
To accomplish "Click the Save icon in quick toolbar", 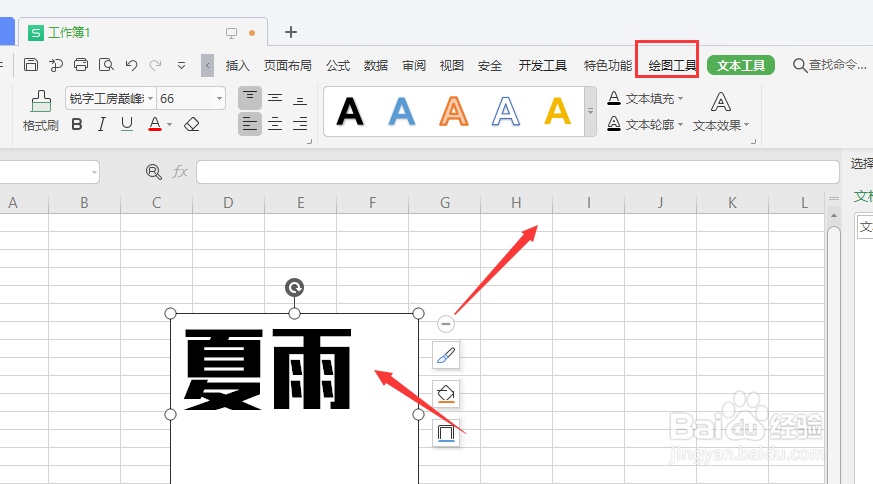I will [31, 65].
